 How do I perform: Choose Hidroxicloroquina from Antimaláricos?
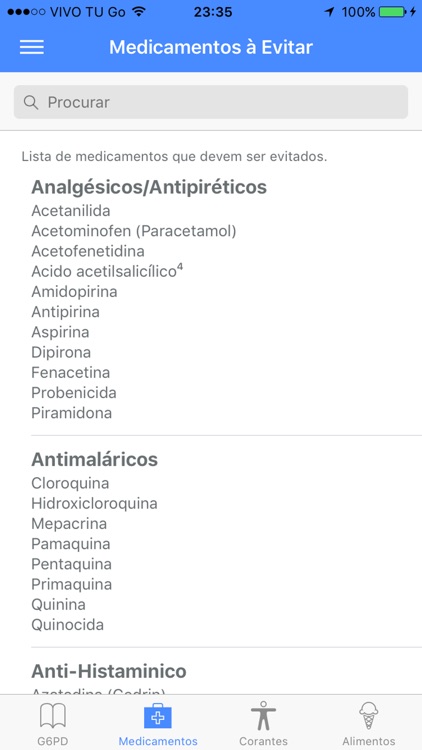pos(94,503)
